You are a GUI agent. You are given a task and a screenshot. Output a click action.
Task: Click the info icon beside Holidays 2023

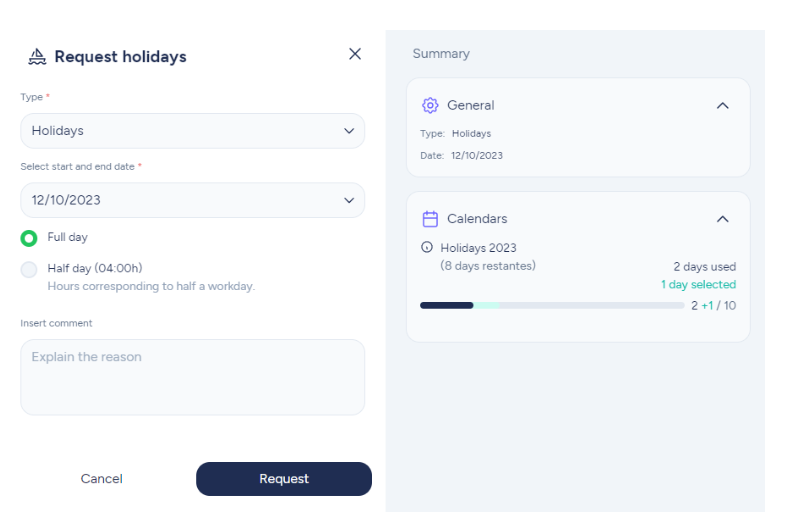pyautogui.click(x=427, y=247)
